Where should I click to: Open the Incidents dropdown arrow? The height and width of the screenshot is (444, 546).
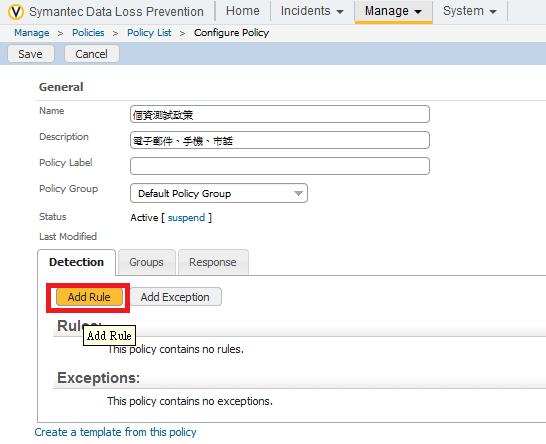[x=340, y=11]
